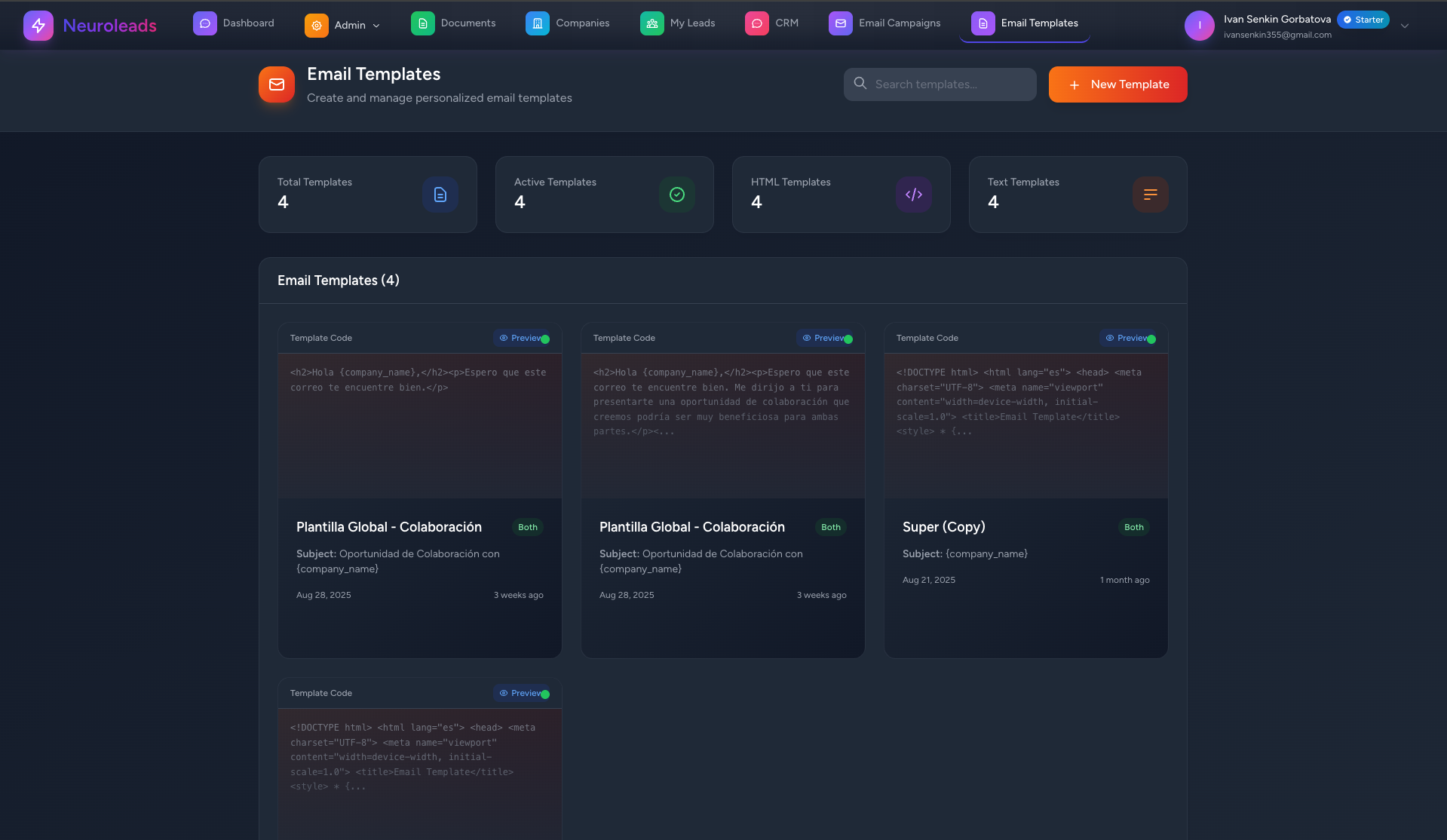This screenshot has width=1447, height=840.
Task: Click the orange Admin gear icon
Action: point(317,25)
